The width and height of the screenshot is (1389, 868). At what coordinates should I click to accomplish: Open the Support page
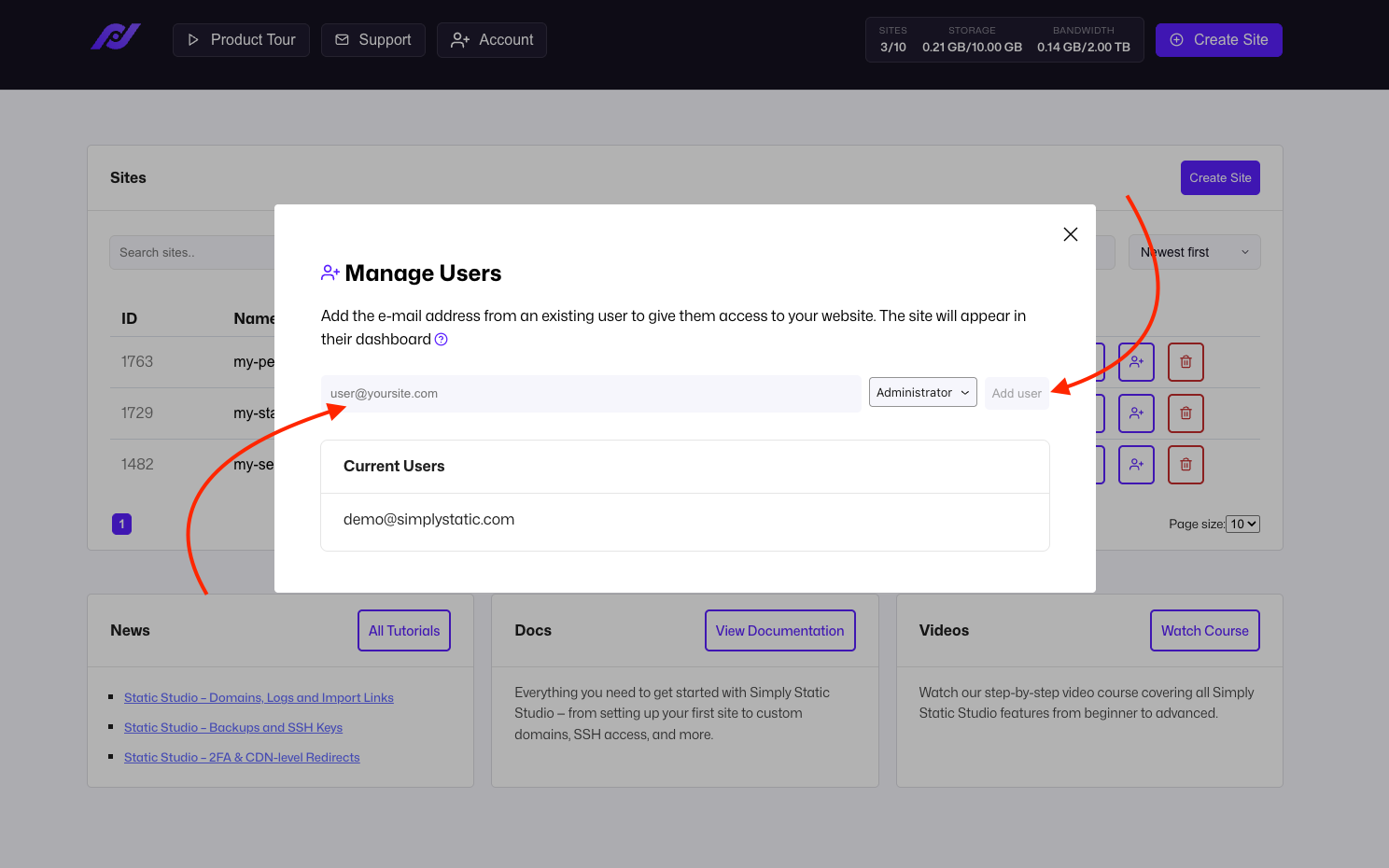pos(373,40)
